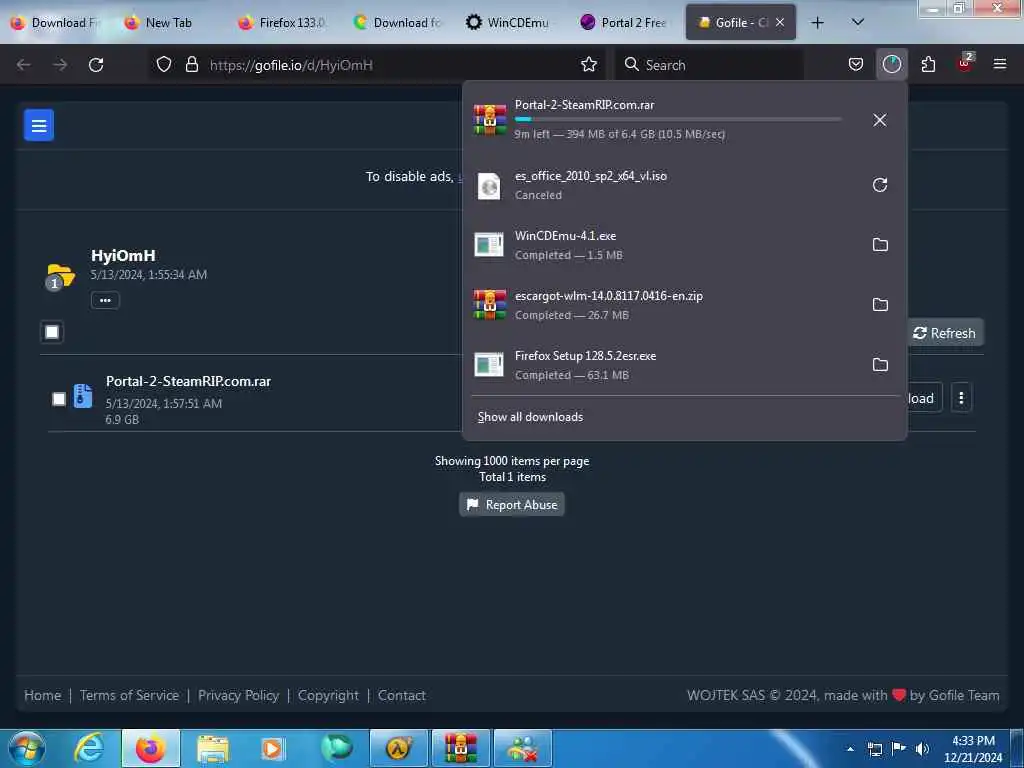Open the Copyright footer link

(x=328, y=696)
